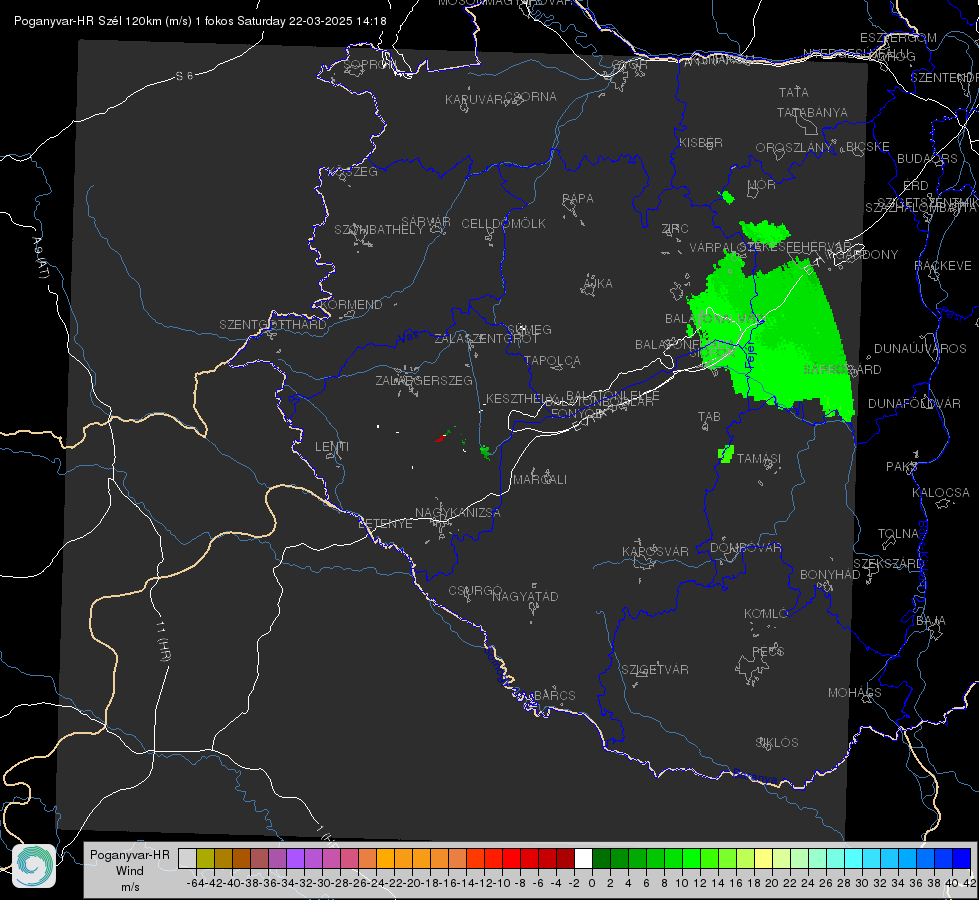
Task: Click the KALOCSA city label
Action: point(941,493)
